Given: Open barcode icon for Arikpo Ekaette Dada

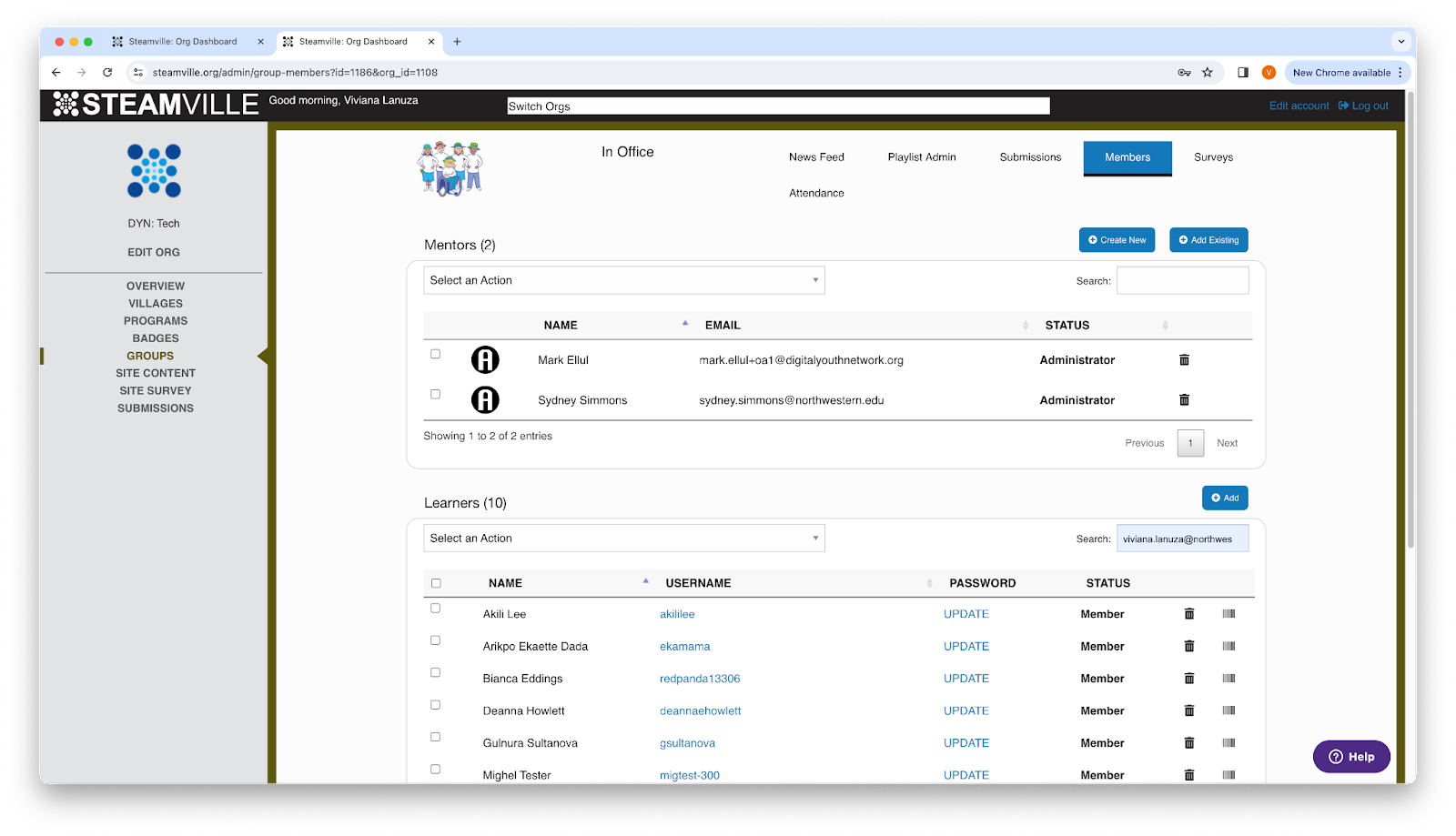Looking at the screenshot, I should point(1228,646).
